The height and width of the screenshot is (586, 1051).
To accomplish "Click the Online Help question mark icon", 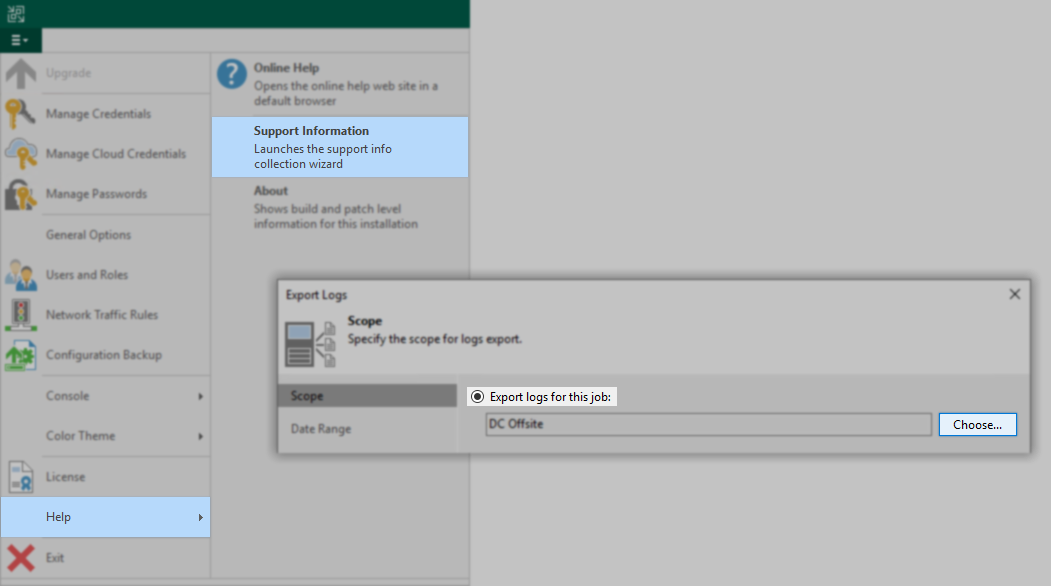I will 232,74.
